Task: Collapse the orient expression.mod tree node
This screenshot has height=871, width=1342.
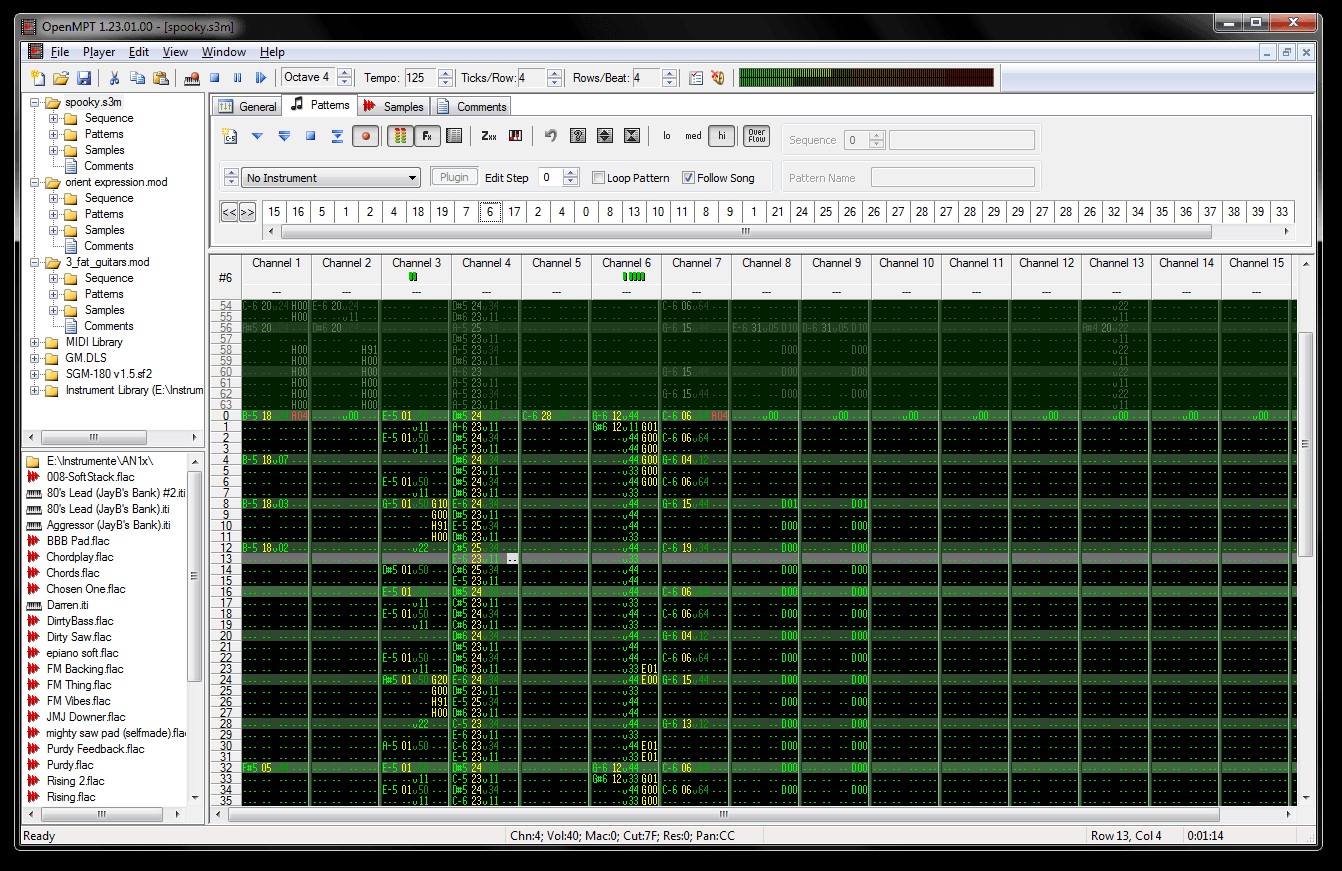Action: coord(36,183)
